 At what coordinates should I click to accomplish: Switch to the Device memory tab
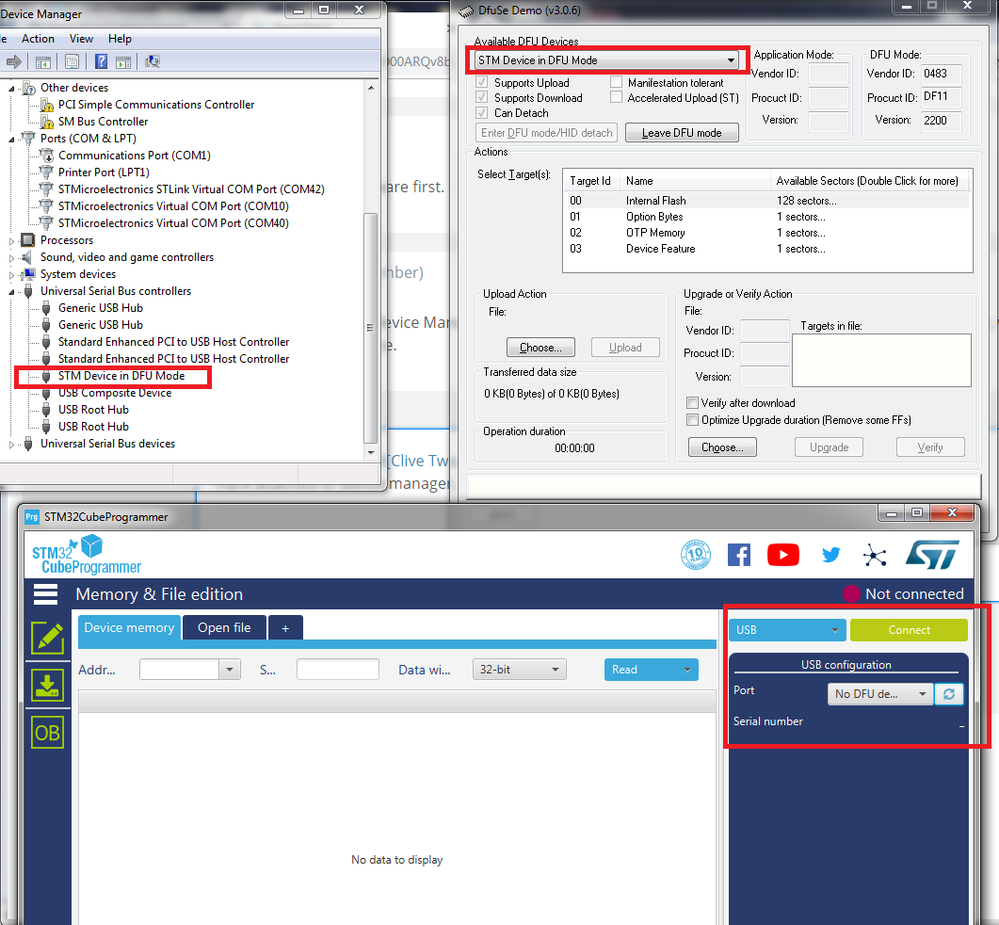129,627
